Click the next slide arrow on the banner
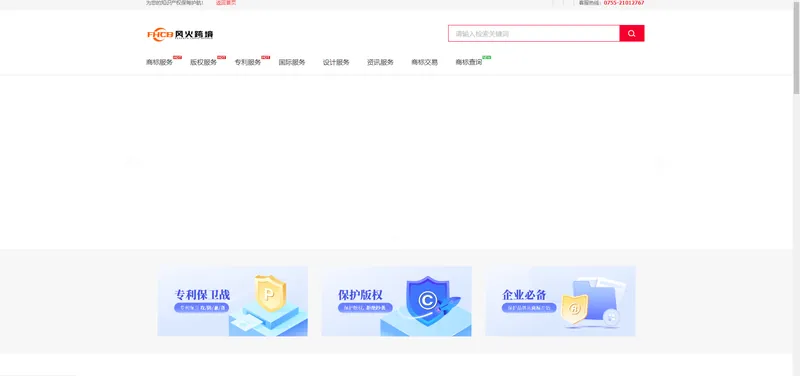This screenshot has height=376, width=800. pos(660,162)
